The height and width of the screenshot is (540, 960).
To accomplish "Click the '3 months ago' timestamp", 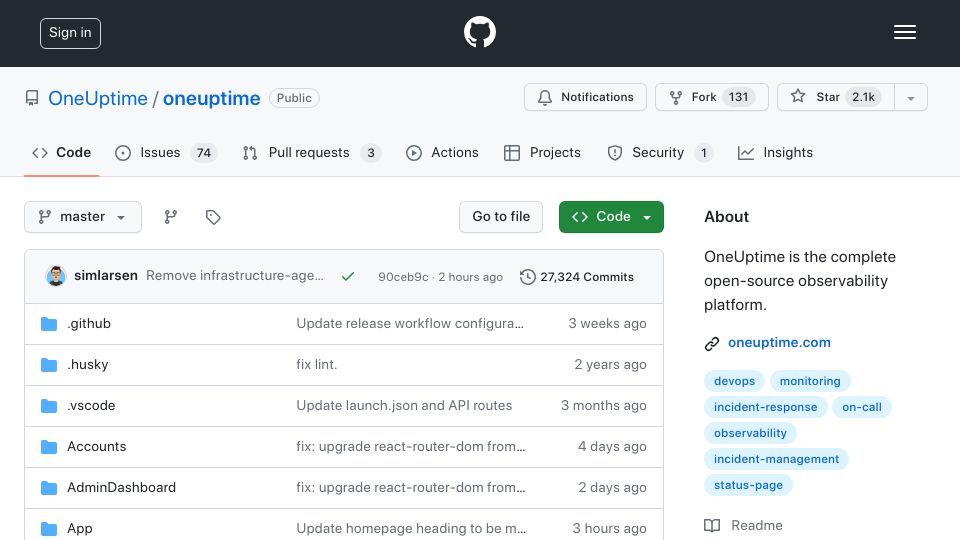I will (604, 405).
